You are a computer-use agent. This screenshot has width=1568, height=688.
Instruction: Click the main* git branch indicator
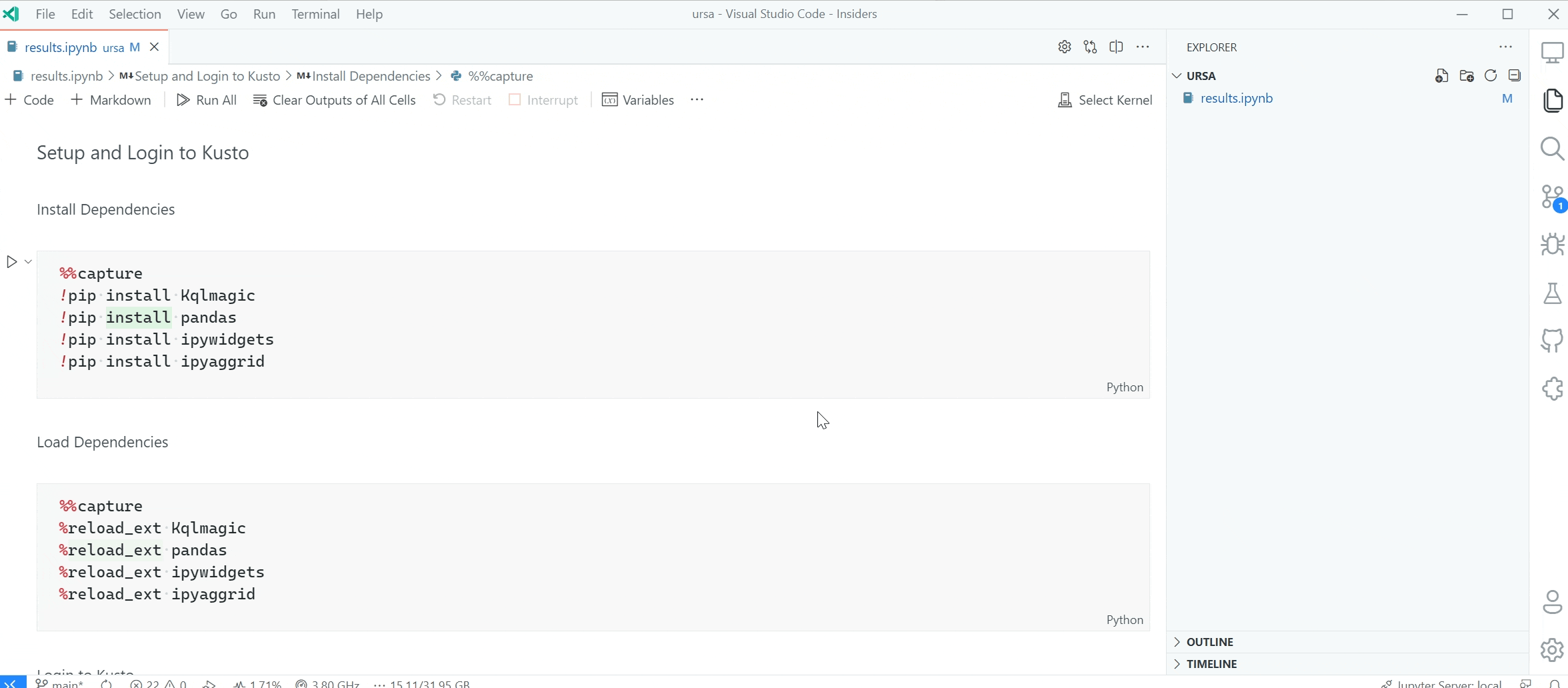tap(59, 683)
